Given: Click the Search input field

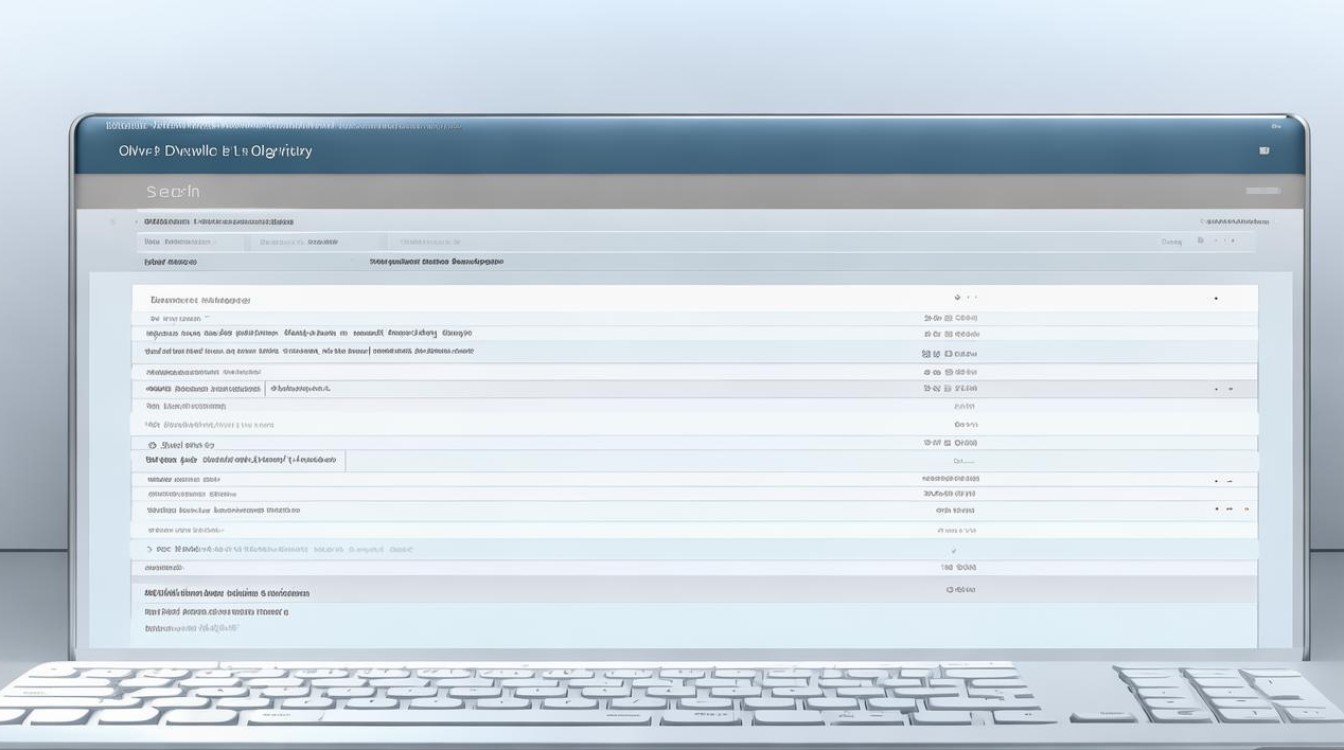Looking at the screenshot, I should click(x=600, y=190).
